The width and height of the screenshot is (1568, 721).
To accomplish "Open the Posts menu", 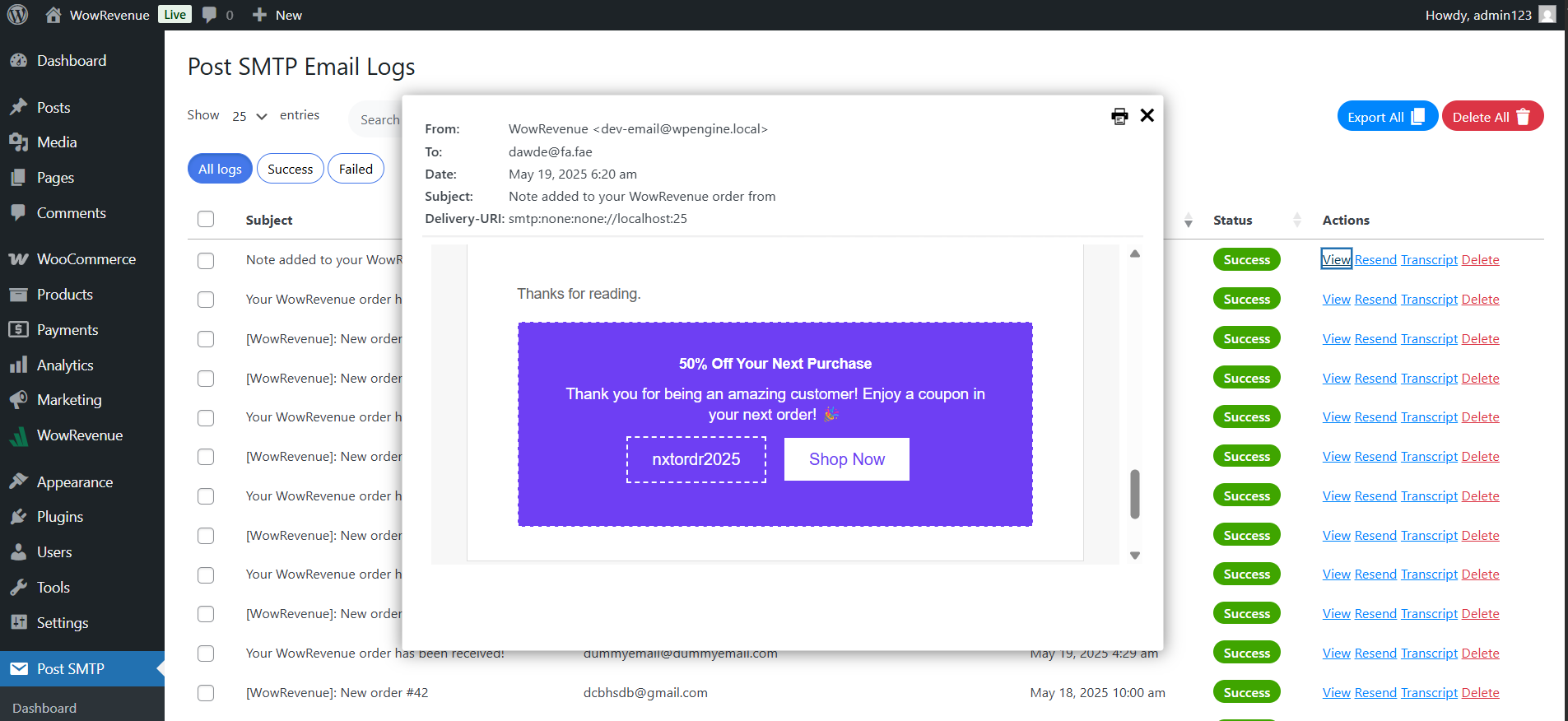I will pos(82,108).
